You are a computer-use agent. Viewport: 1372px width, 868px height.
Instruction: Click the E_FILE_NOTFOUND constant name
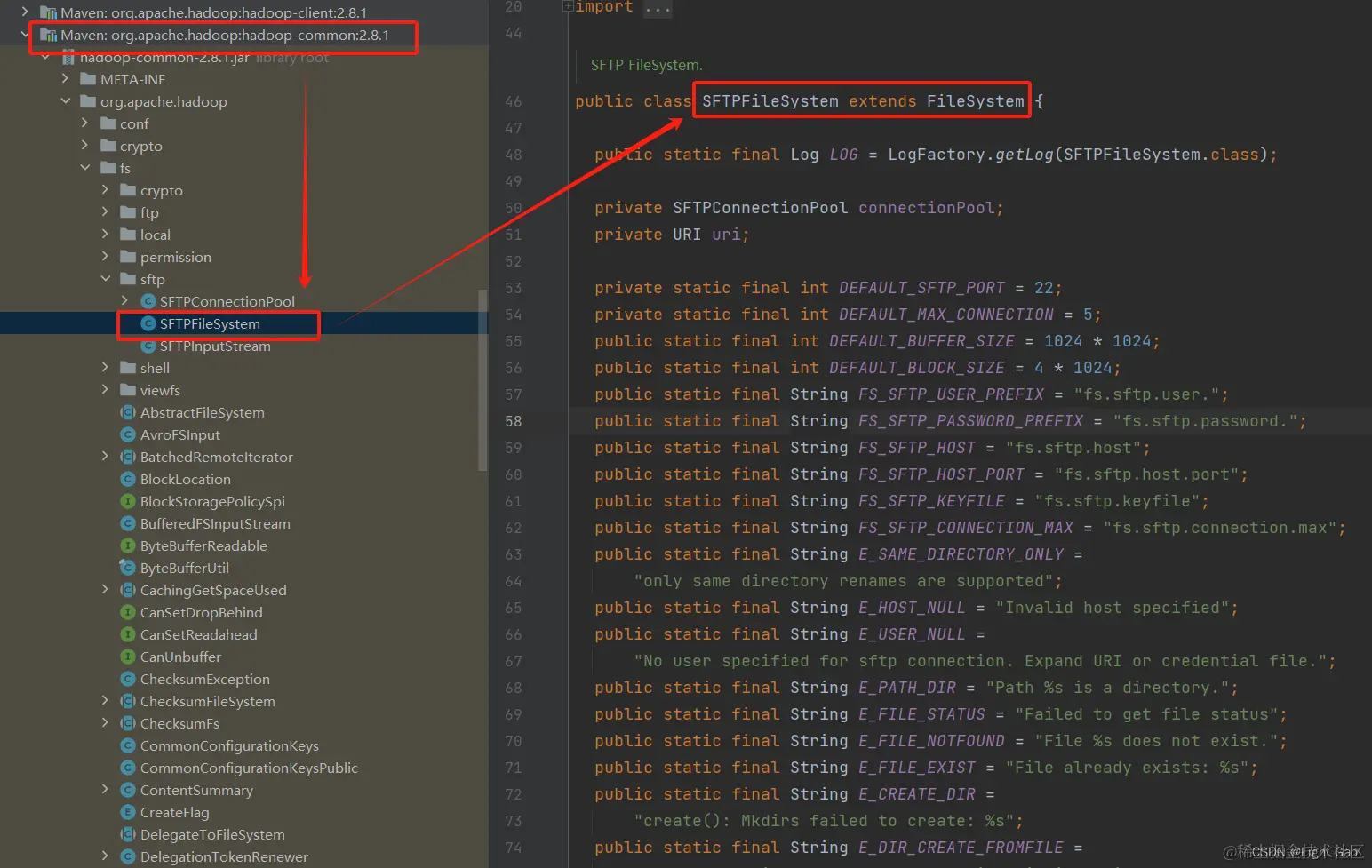coord(931,741)
